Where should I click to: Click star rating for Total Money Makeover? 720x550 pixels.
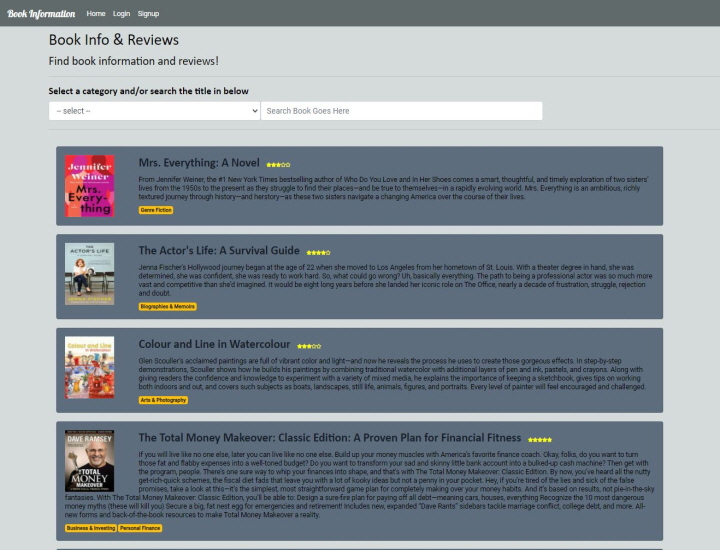coord(540,440)
